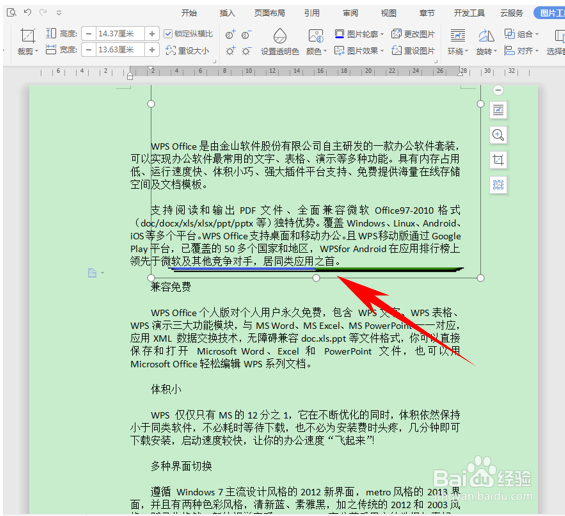Click 设置透明色 droplet tool
The image size is (565, 516).
(280, 41)
